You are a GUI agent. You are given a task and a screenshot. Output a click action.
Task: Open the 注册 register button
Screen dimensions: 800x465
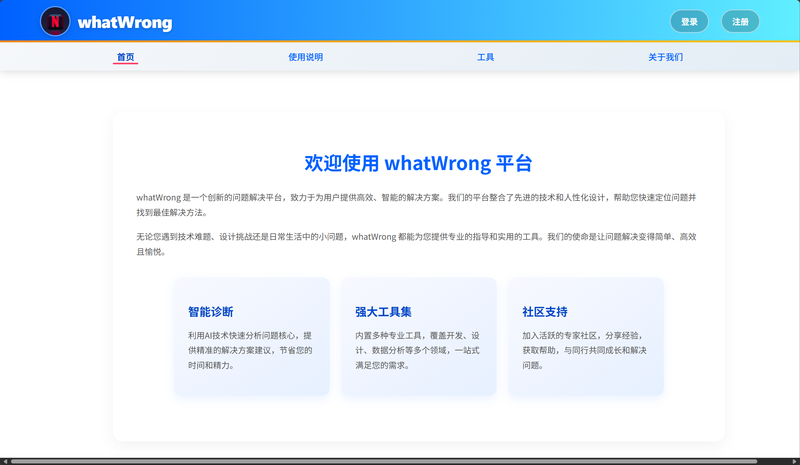[x=740, y=21]
